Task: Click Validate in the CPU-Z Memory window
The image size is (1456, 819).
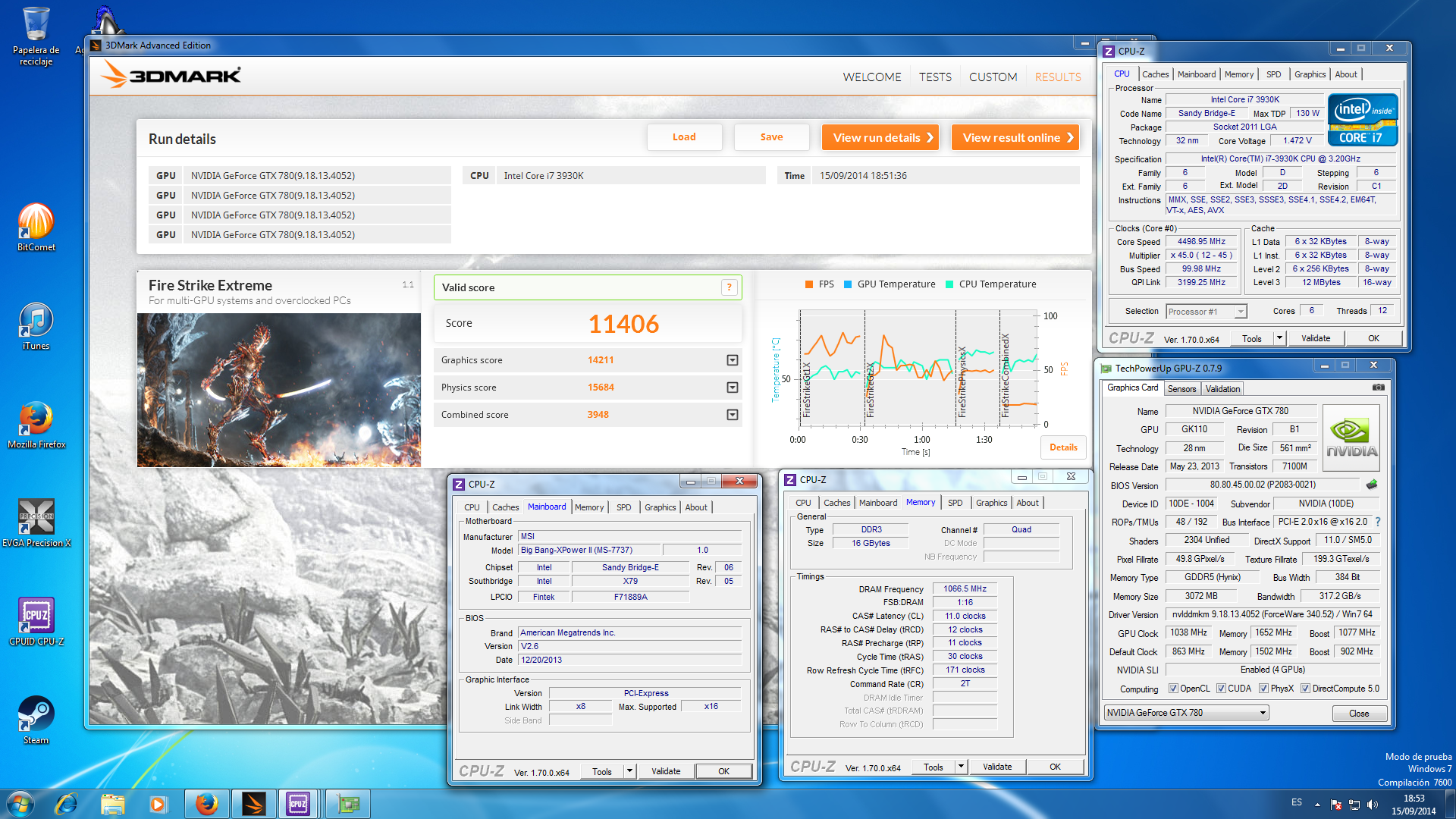Action: coord(997,767)
